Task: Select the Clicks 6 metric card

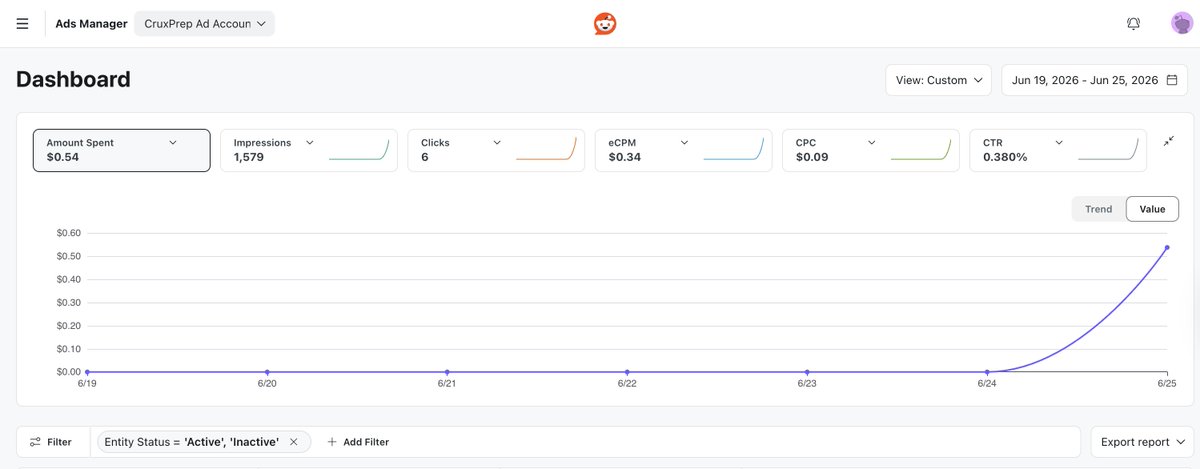Action: coord(496,150)
